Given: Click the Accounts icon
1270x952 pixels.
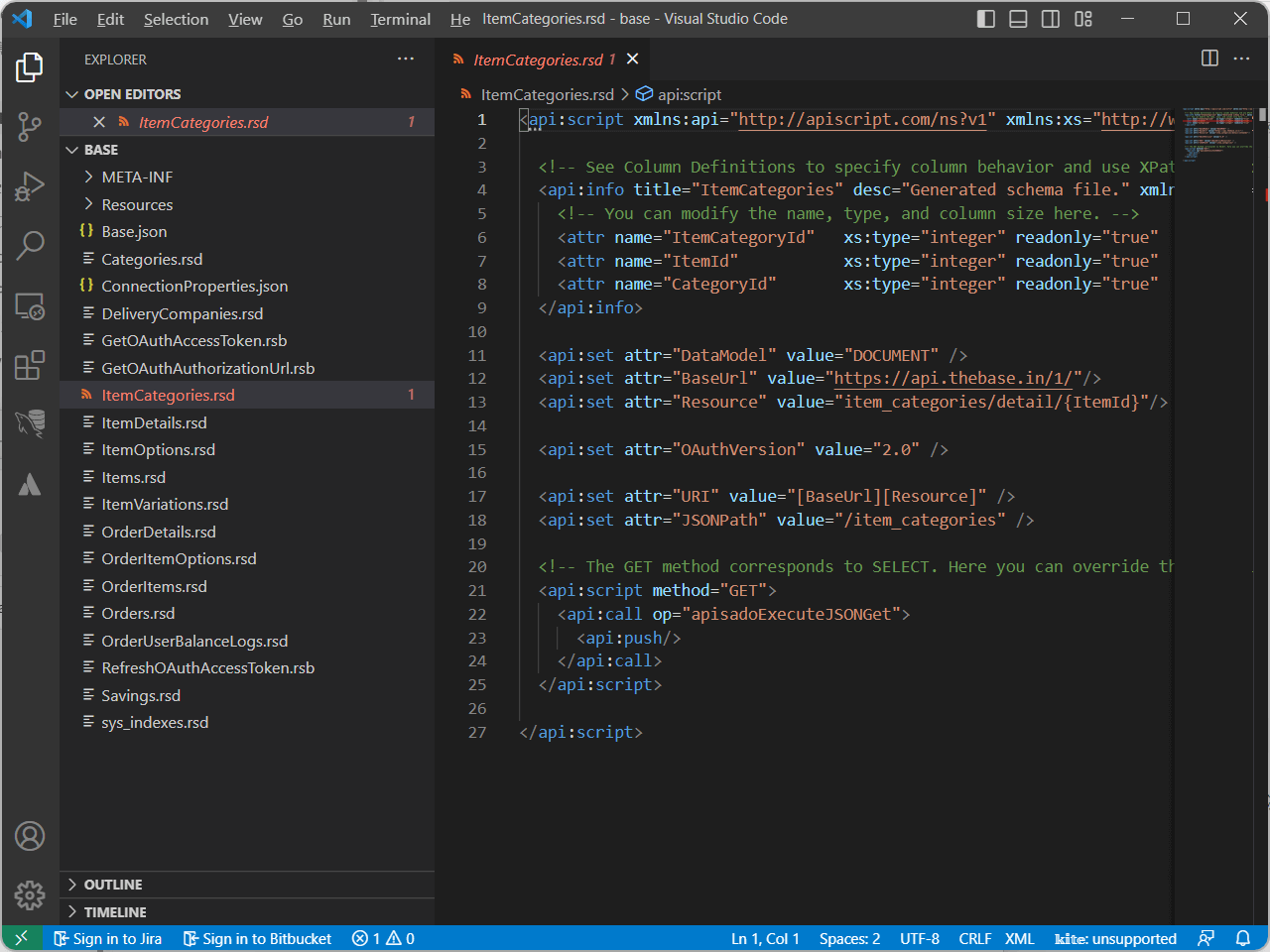Looking at the screenshot, I should [30, 836].
